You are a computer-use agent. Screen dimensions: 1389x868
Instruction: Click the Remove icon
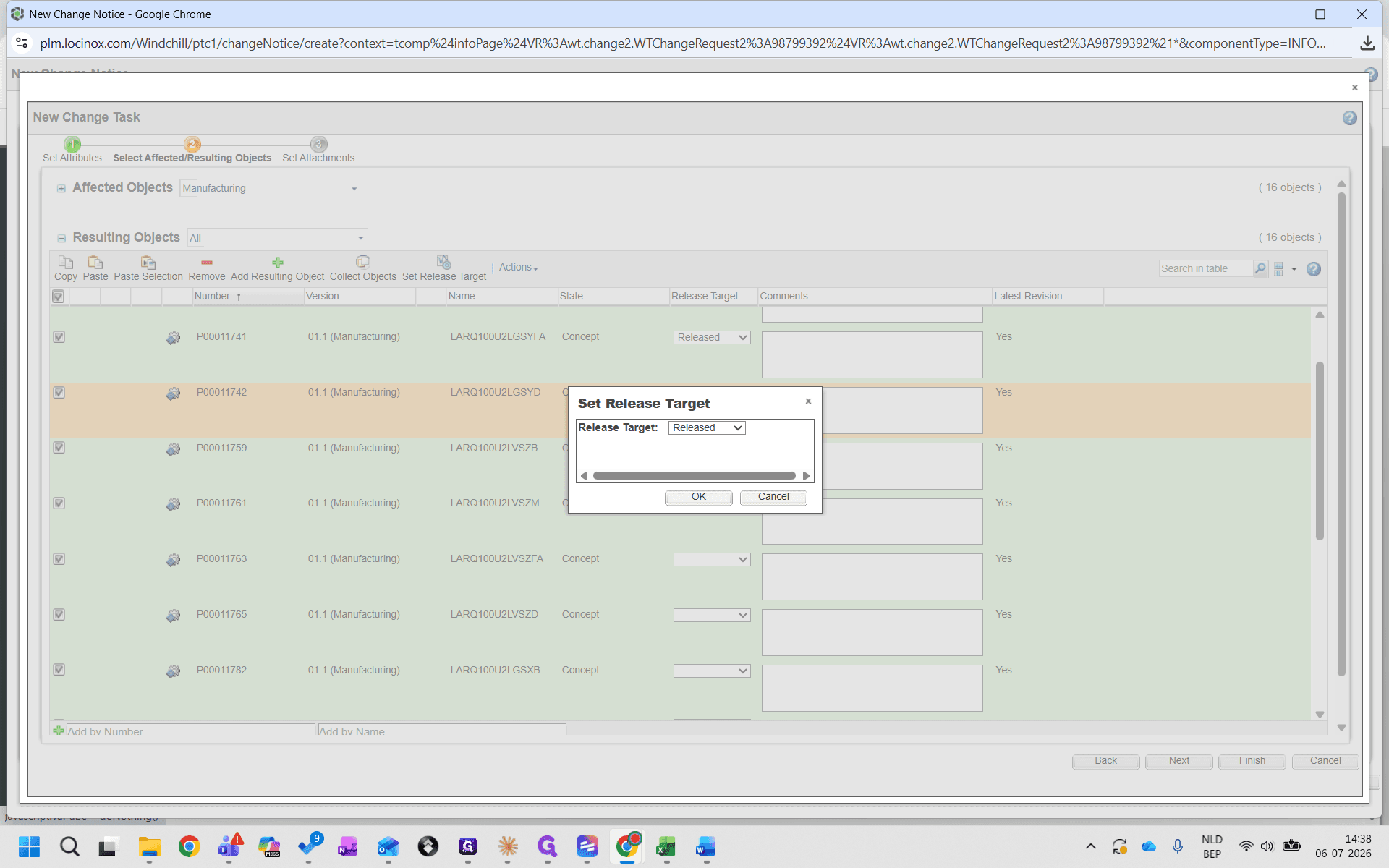click(x=206, y=263)
